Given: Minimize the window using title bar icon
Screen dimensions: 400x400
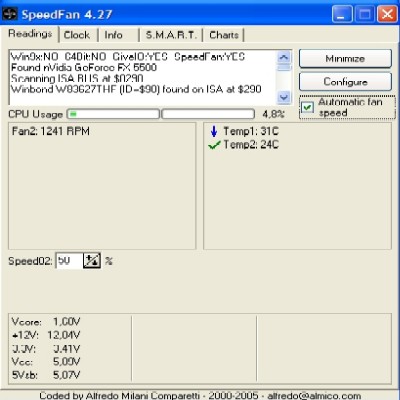Looking at the screenshot, I should [x=342, y=14].
